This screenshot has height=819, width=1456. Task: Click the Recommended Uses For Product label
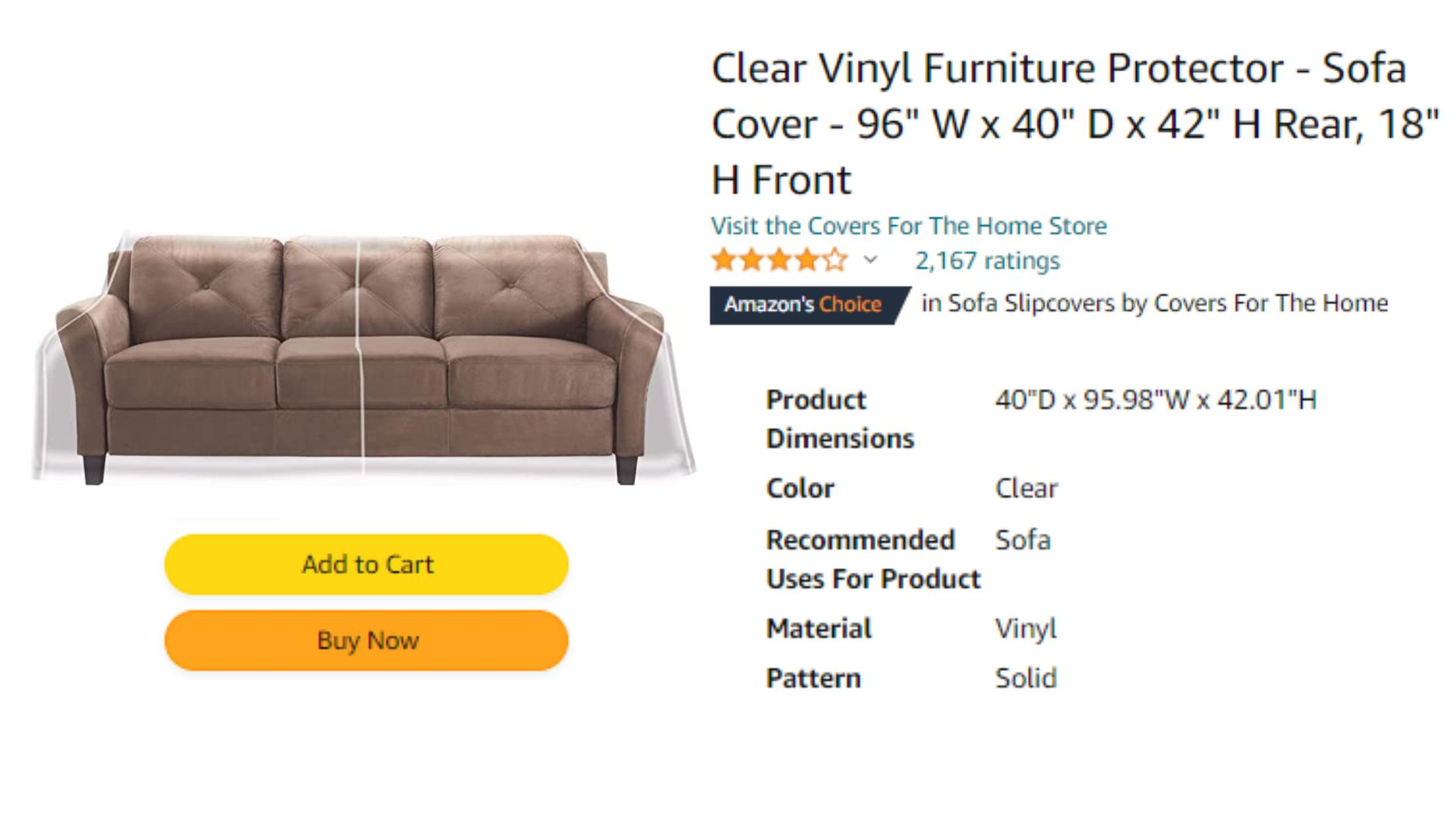point(873,560)
